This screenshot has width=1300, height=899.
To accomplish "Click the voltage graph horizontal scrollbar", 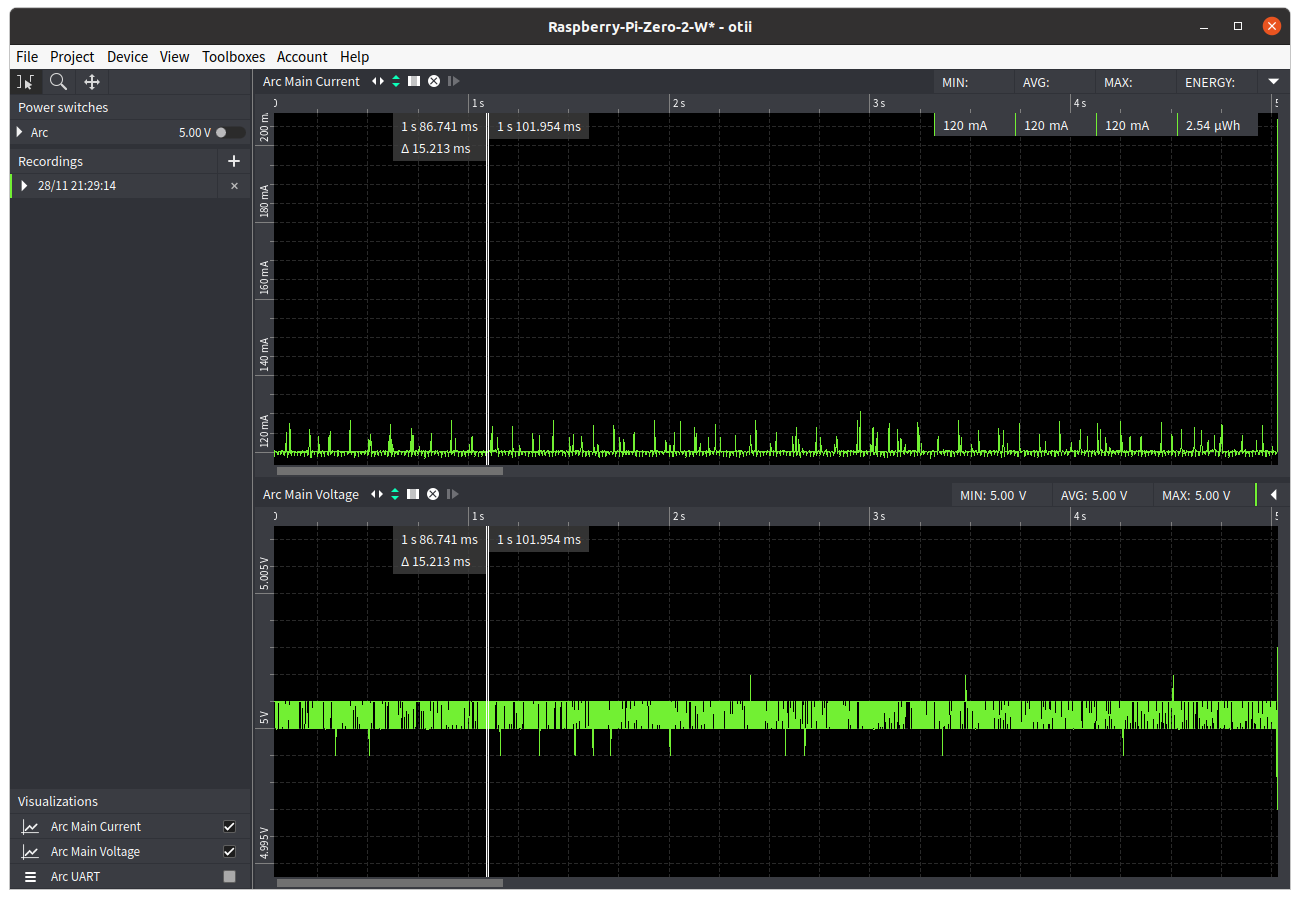I will click(x=390, y=882).
